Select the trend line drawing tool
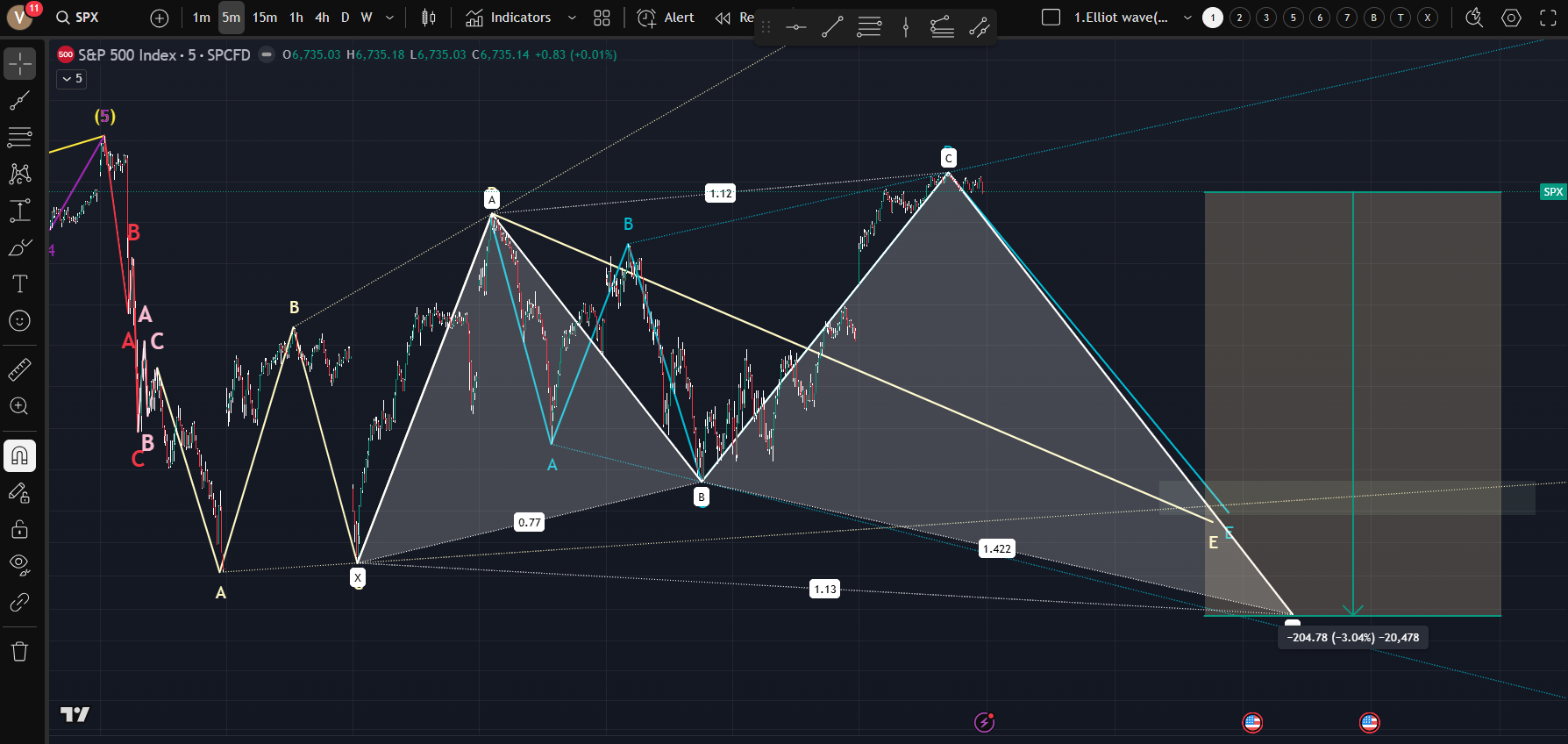 [19, 101]
